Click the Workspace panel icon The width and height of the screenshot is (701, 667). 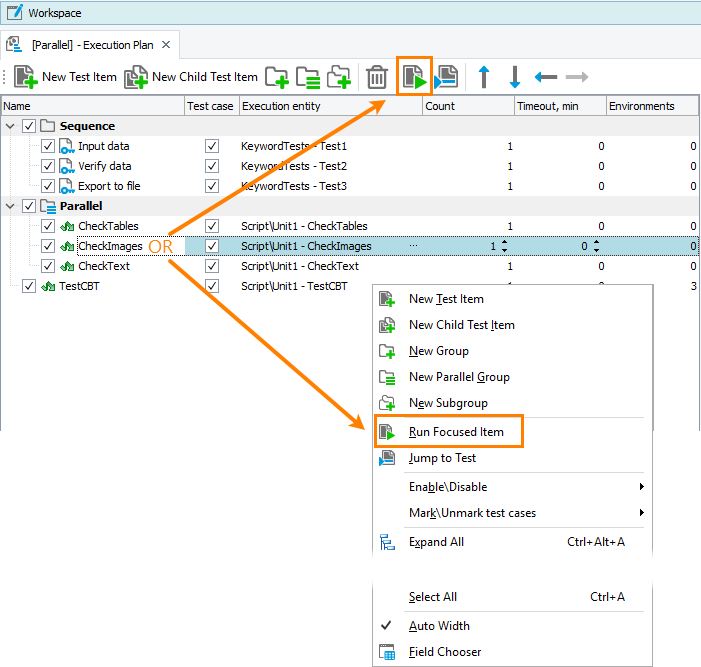(x=14, y=12)
